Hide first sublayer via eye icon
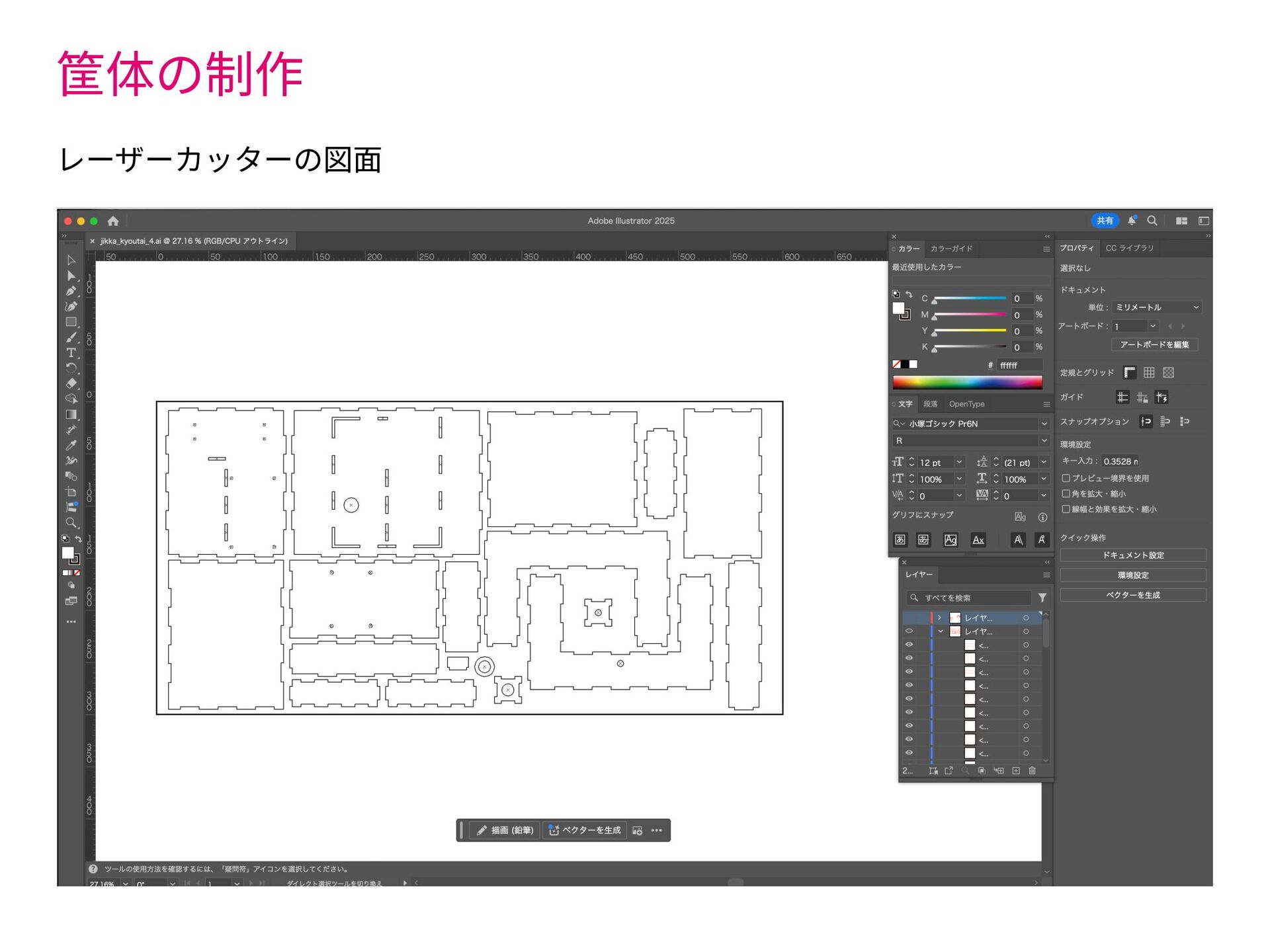1270x952 pixels. pos(910,645)
